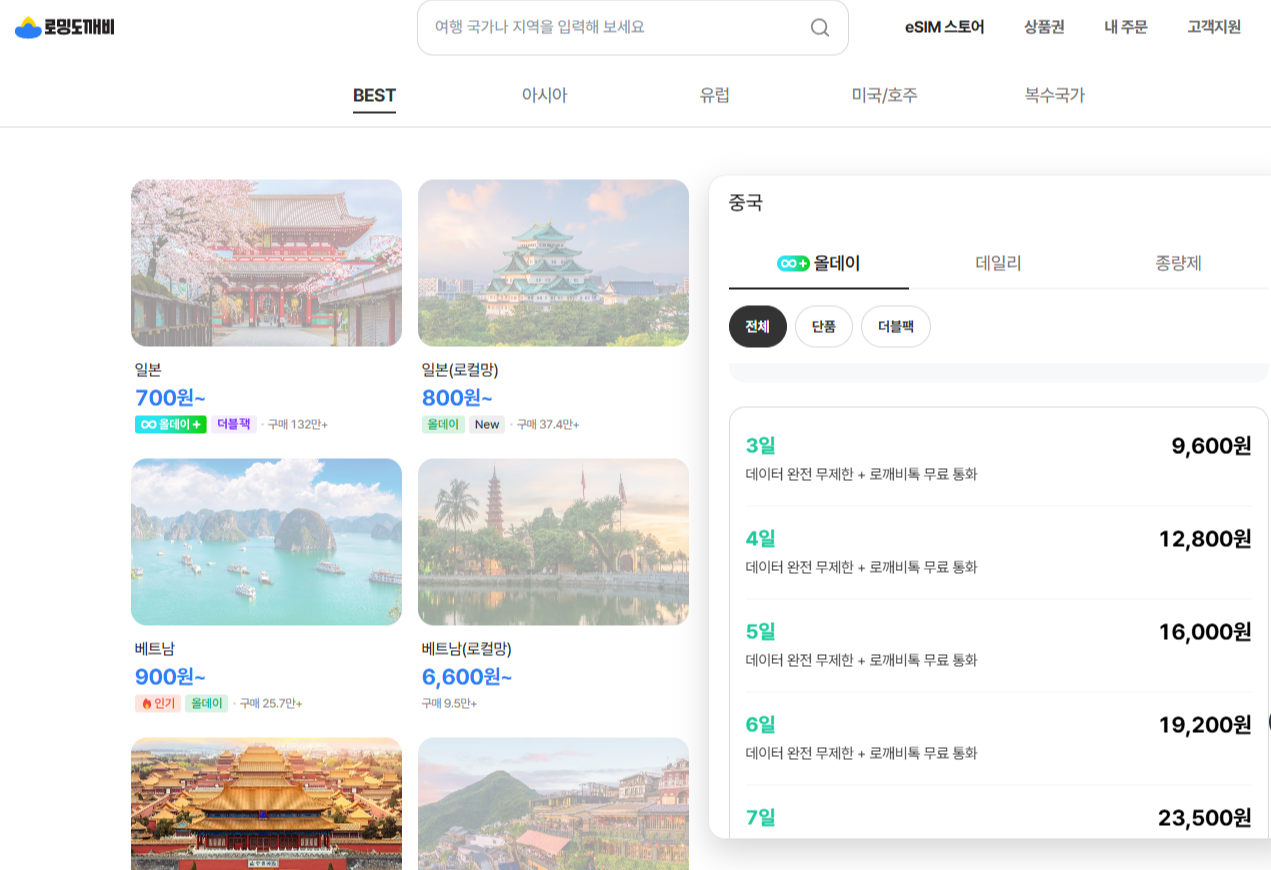1271x870 pixels.
Task: Click the 6,600원~ price text
Action: (x=467, y=677)
